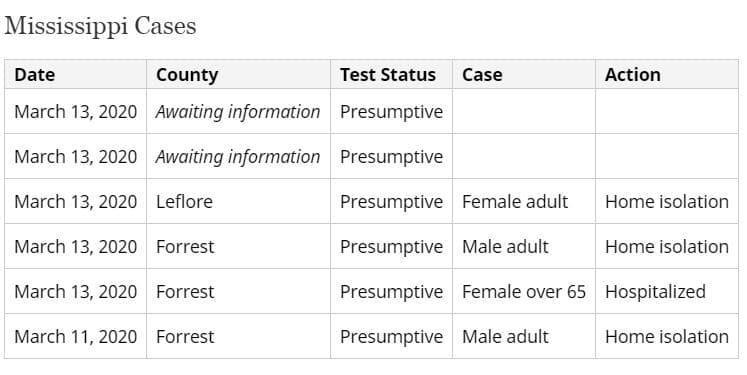
Task: Click Presumptive in the March 11 row
Action: point(391,336)
